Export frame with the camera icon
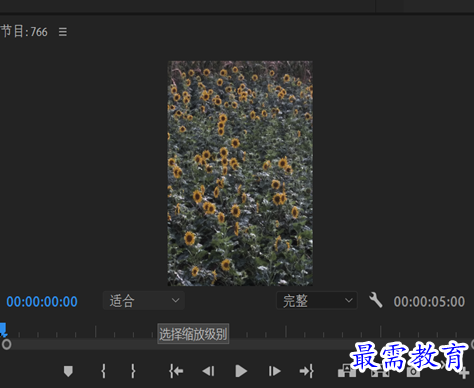This screenshot has height=388, width=474. [x=413, y=371]
